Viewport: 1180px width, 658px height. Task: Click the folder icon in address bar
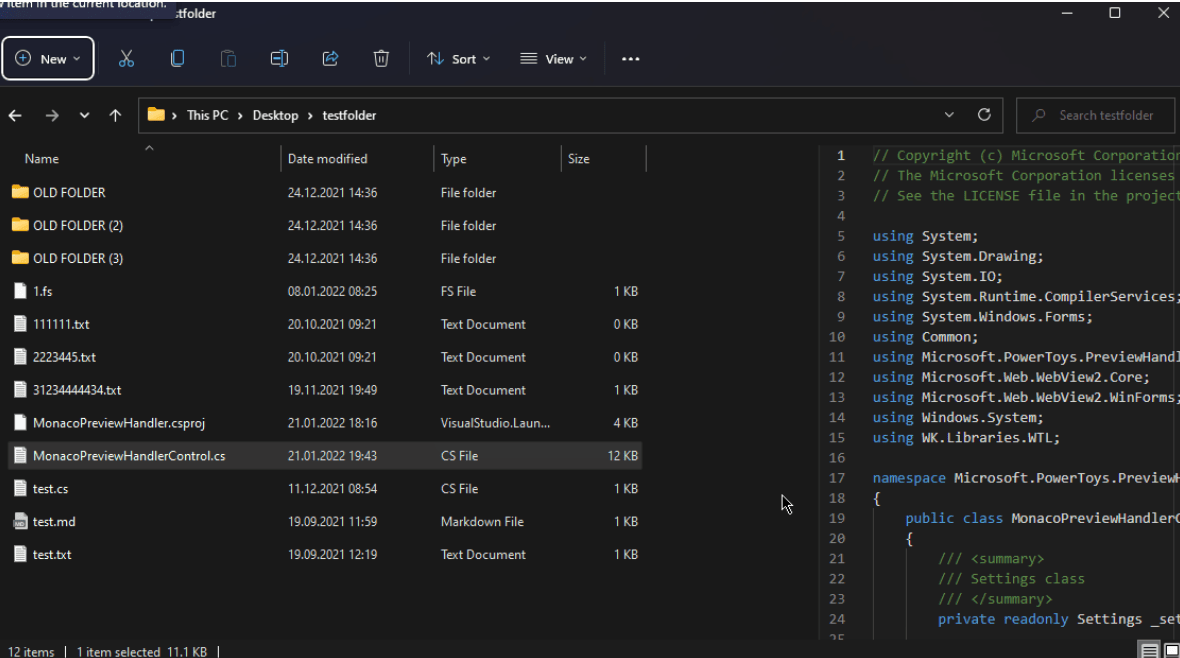156,114
